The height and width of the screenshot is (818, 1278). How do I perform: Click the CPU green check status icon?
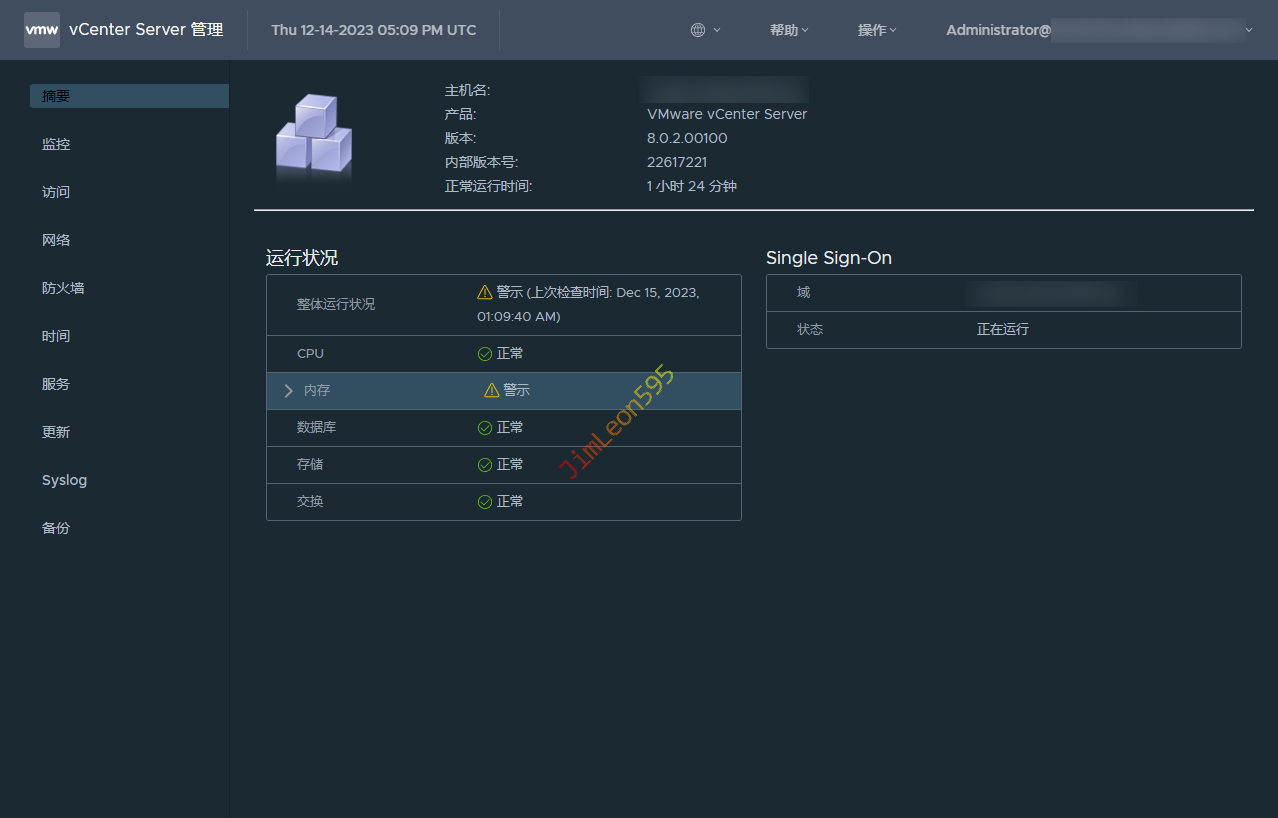[485, 354]
